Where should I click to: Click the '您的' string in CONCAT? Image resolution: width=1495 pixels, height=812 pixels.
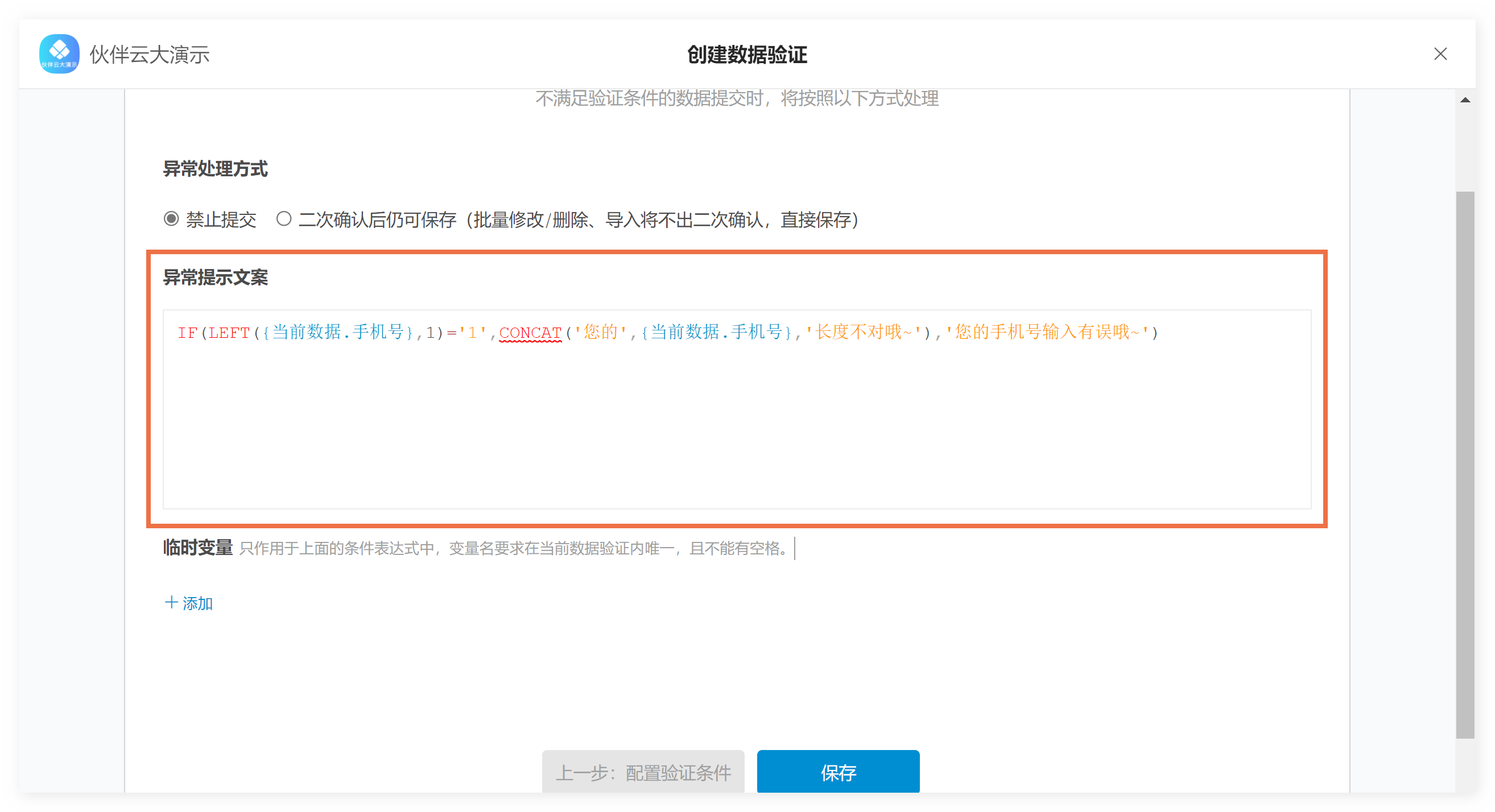click(600, 333)
